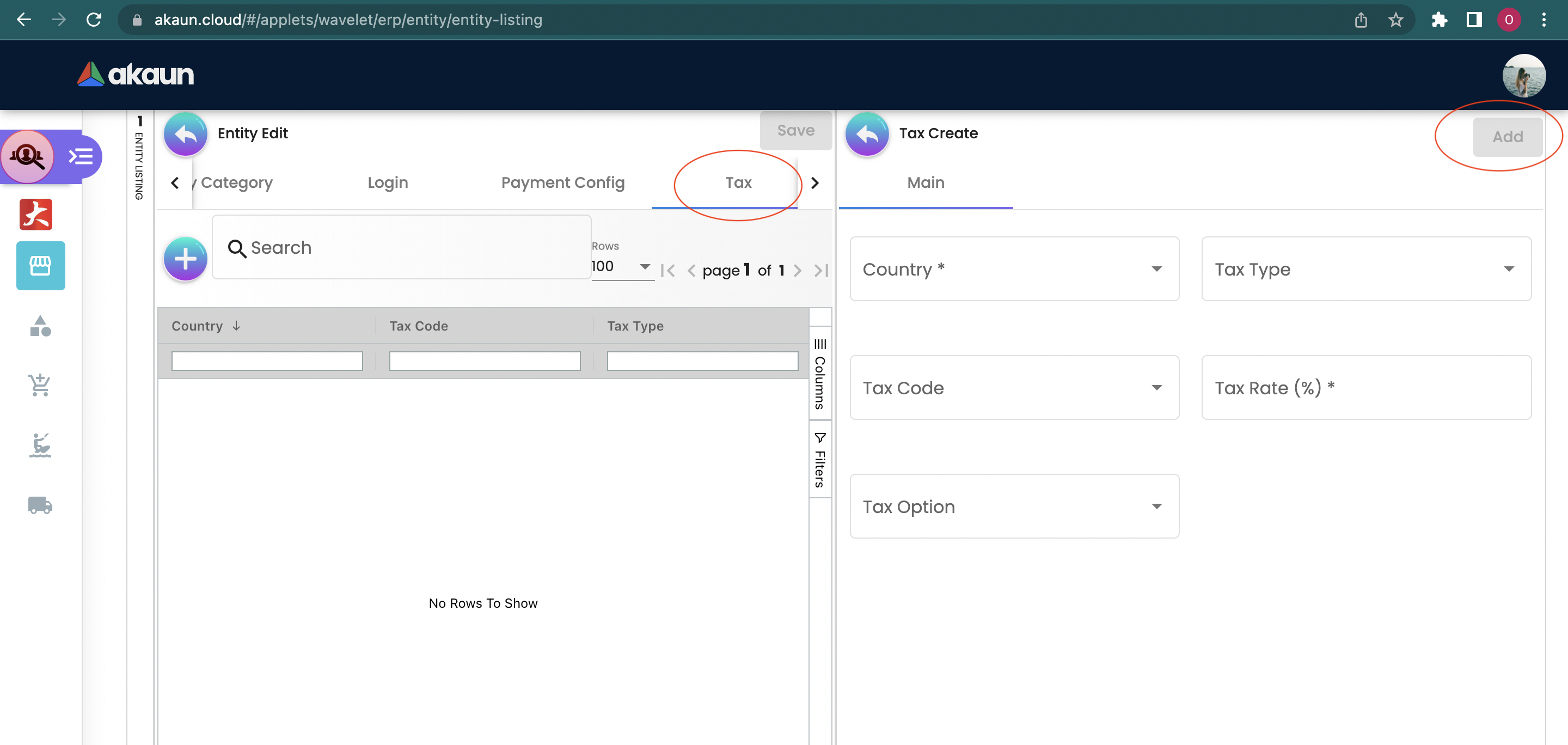
Task: Open the Filters side panel
Action: pos(820,461)
